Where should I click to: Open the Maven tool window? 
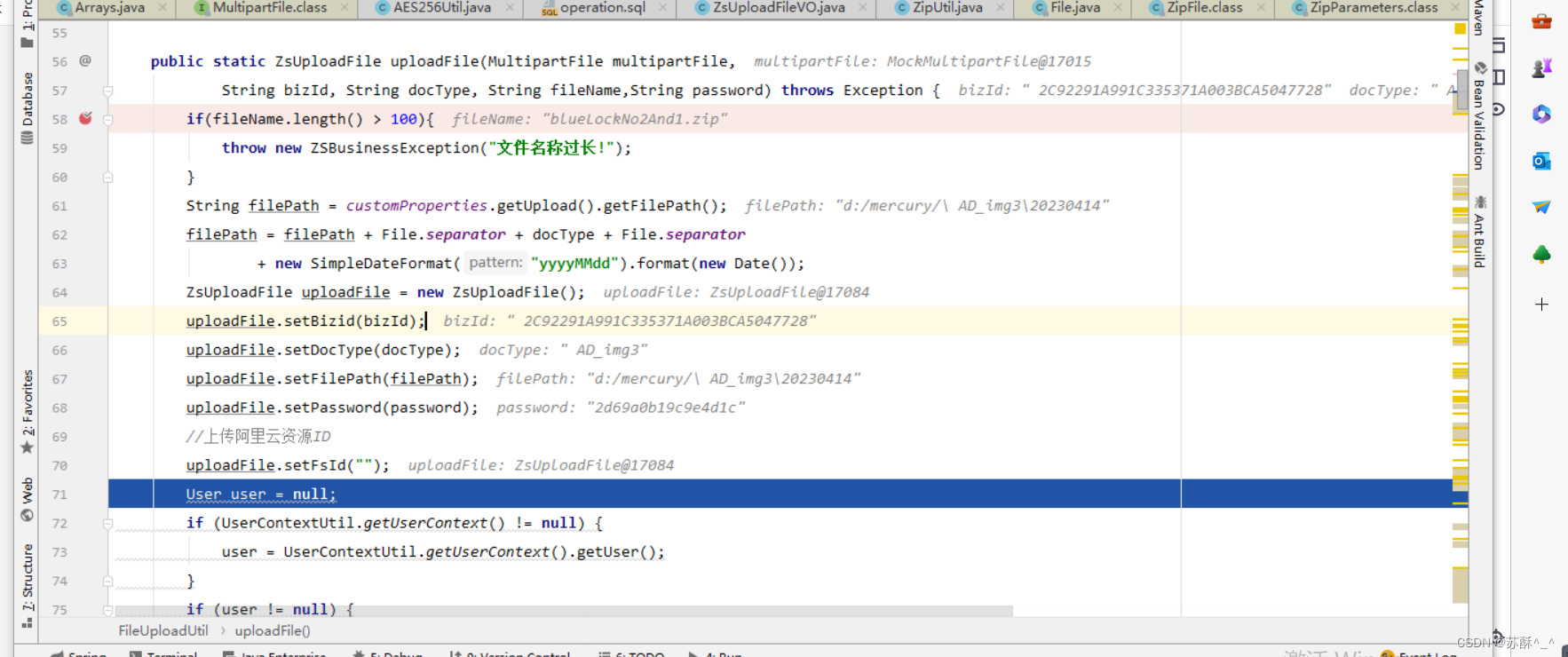1479,18
